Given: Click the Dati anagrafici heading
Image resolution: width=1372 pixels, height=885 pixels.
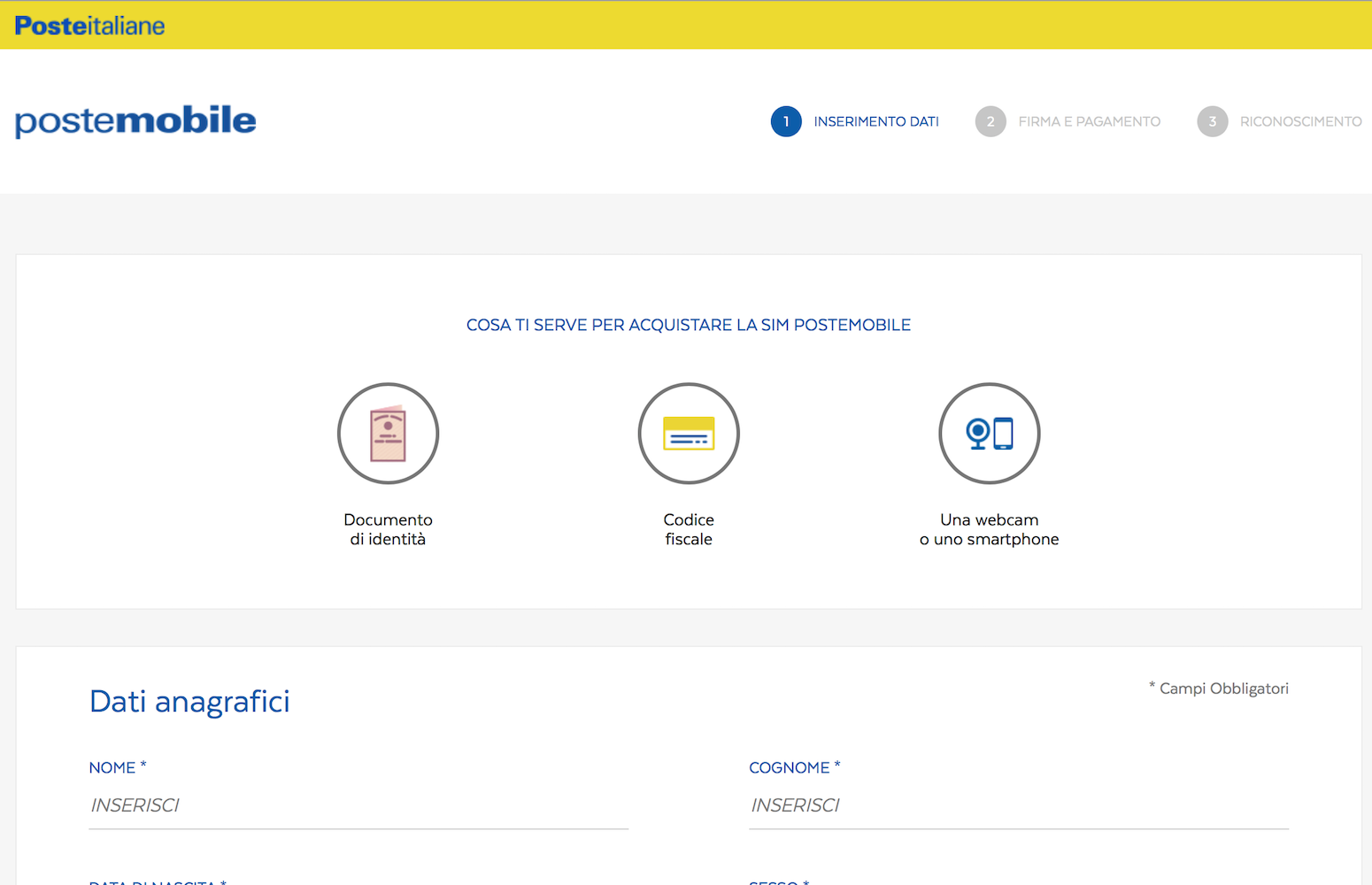Looking at the screenshot, I should tap(189, 701).
